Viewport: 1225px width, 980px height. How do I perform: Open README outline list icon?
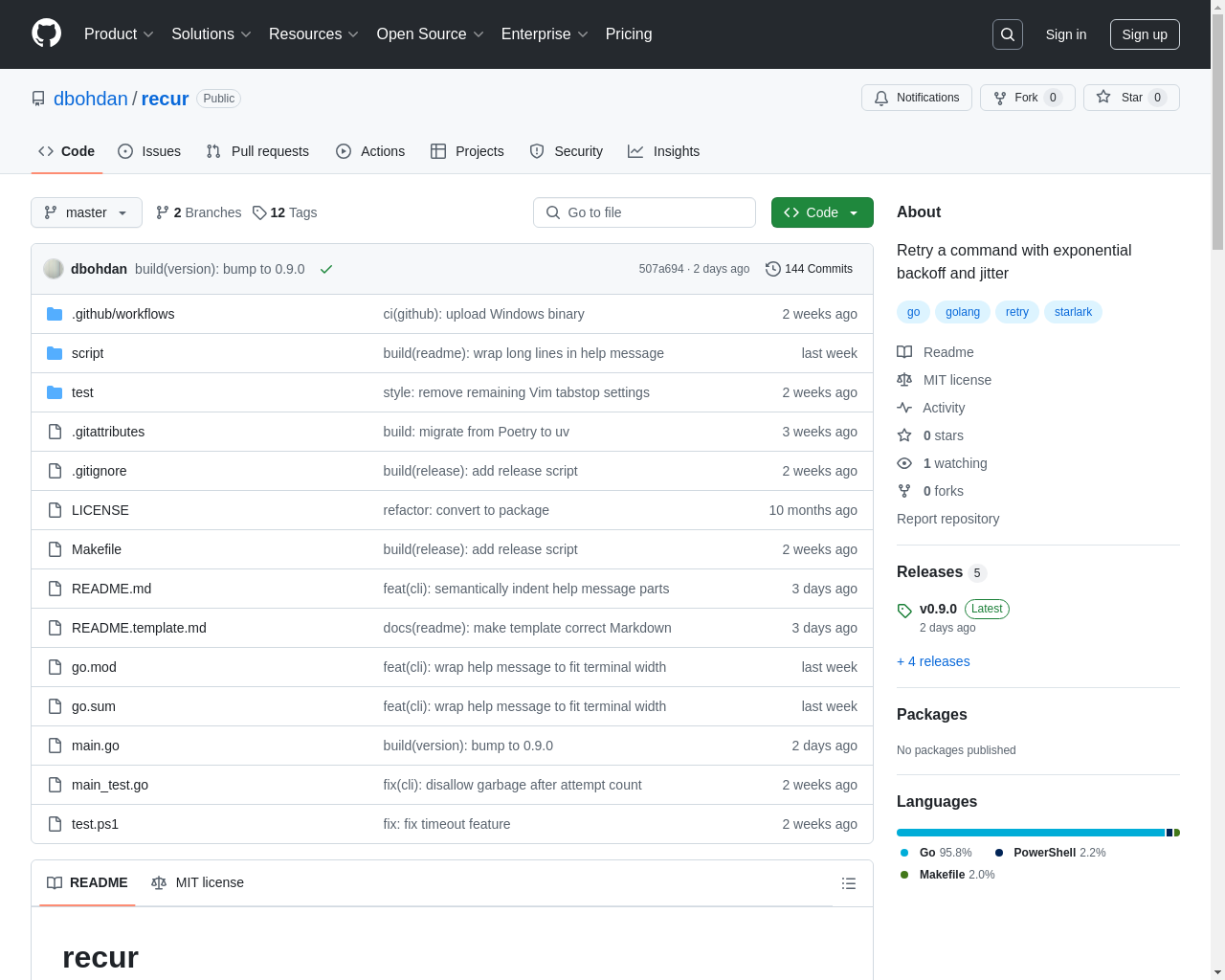point(849,883)
